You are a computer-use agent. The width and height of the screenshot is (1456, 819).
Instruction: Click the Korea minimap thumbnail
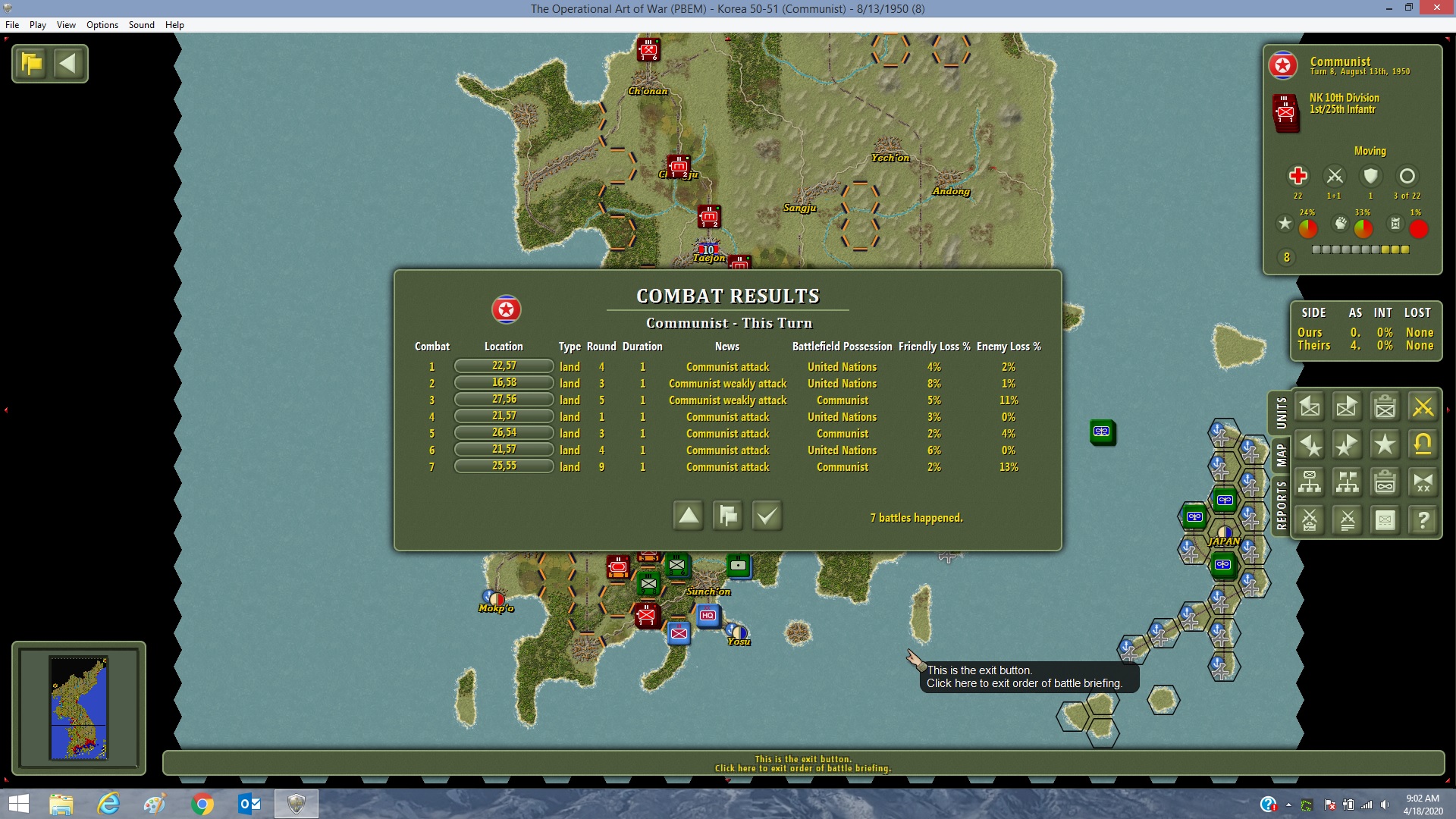click(x=79, y=708)
